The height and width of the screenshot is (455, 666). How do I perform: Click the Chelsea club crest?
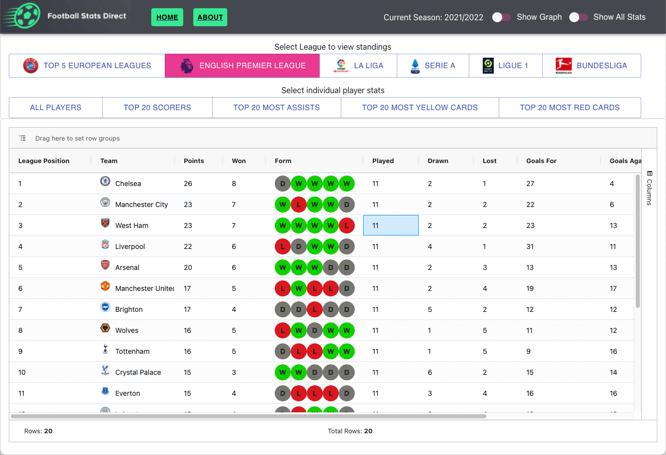coord(105,181)
